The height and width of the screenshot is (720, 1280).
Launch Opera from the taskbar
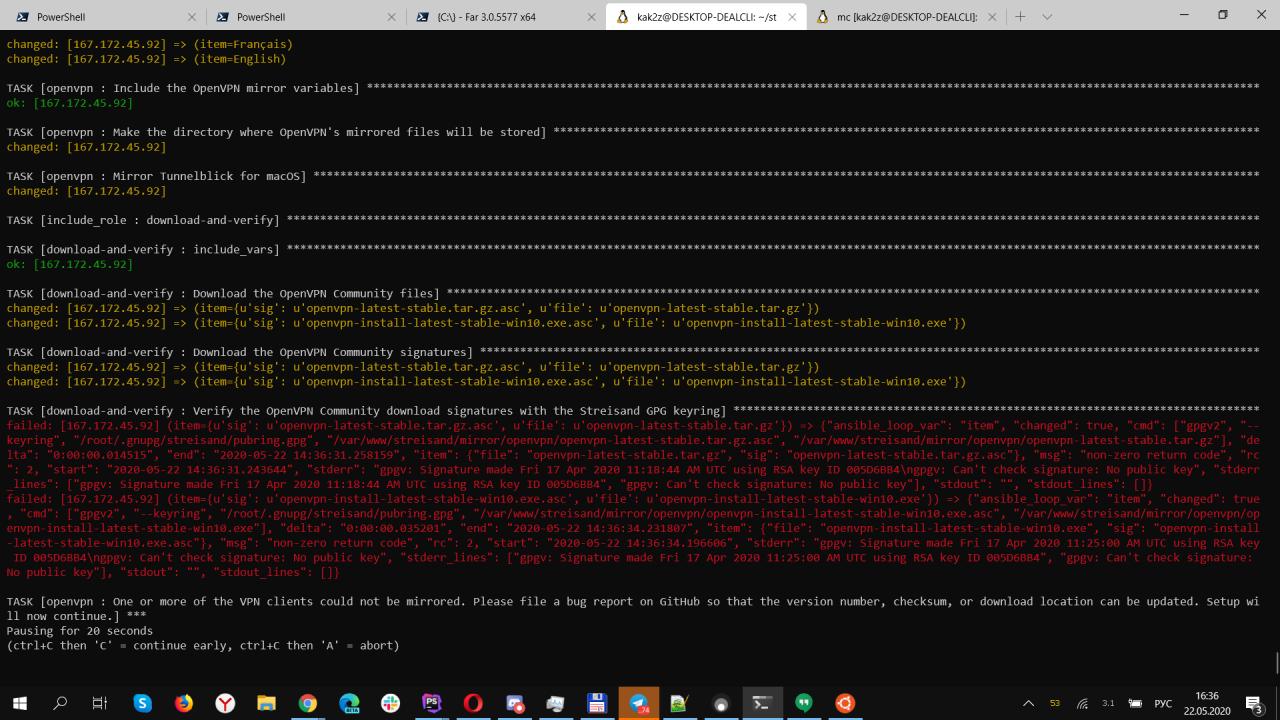473,703
